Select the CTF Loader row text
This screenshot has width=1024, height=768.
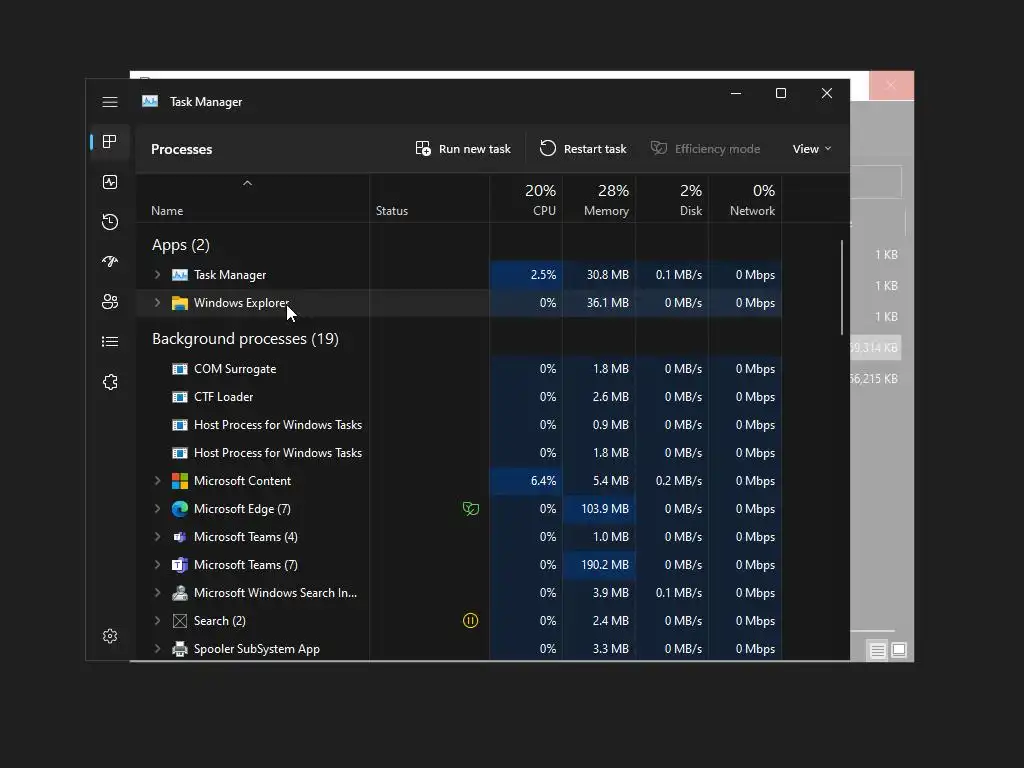[223, 397]
